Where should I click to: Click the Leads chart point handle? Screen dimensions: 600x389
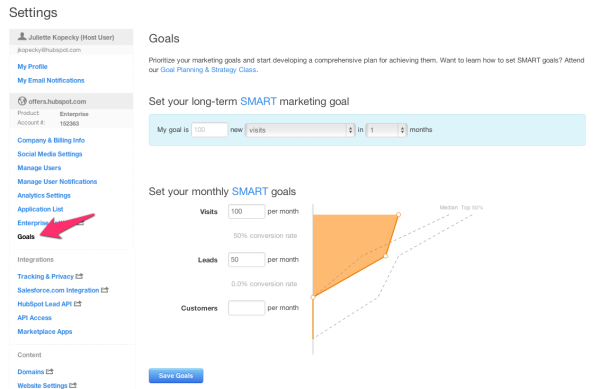point(386,256)
